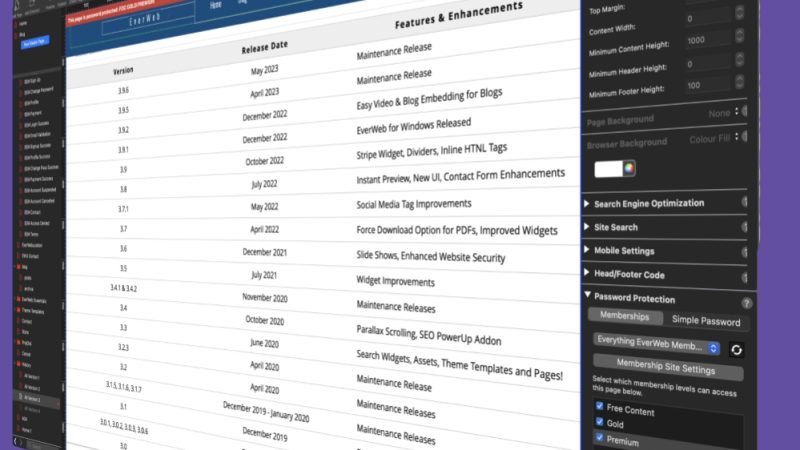Click the May 2022 release date

pyautogui.click(x=264, y=207)
